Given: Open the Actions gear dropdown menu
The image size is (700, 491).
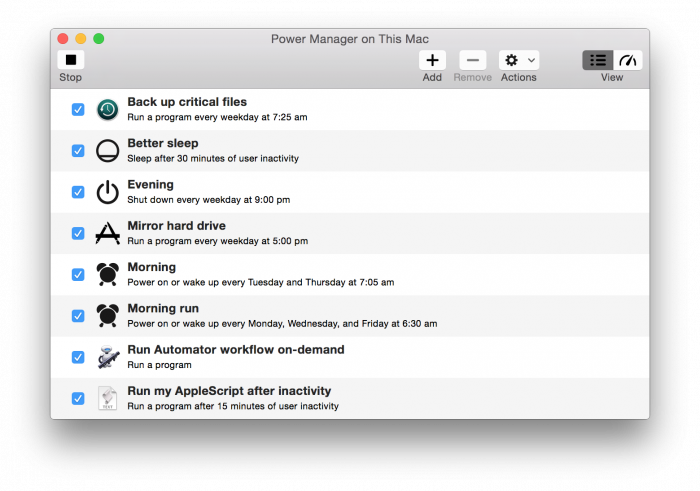Looking at the screenshot, I should pos(518,60).
